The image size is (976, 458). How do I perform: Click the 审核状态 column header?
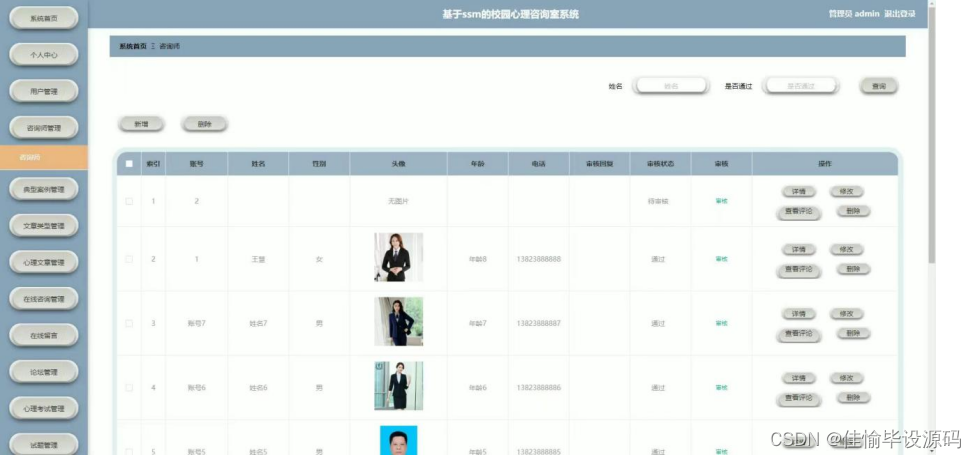click(x=660, y=164)
